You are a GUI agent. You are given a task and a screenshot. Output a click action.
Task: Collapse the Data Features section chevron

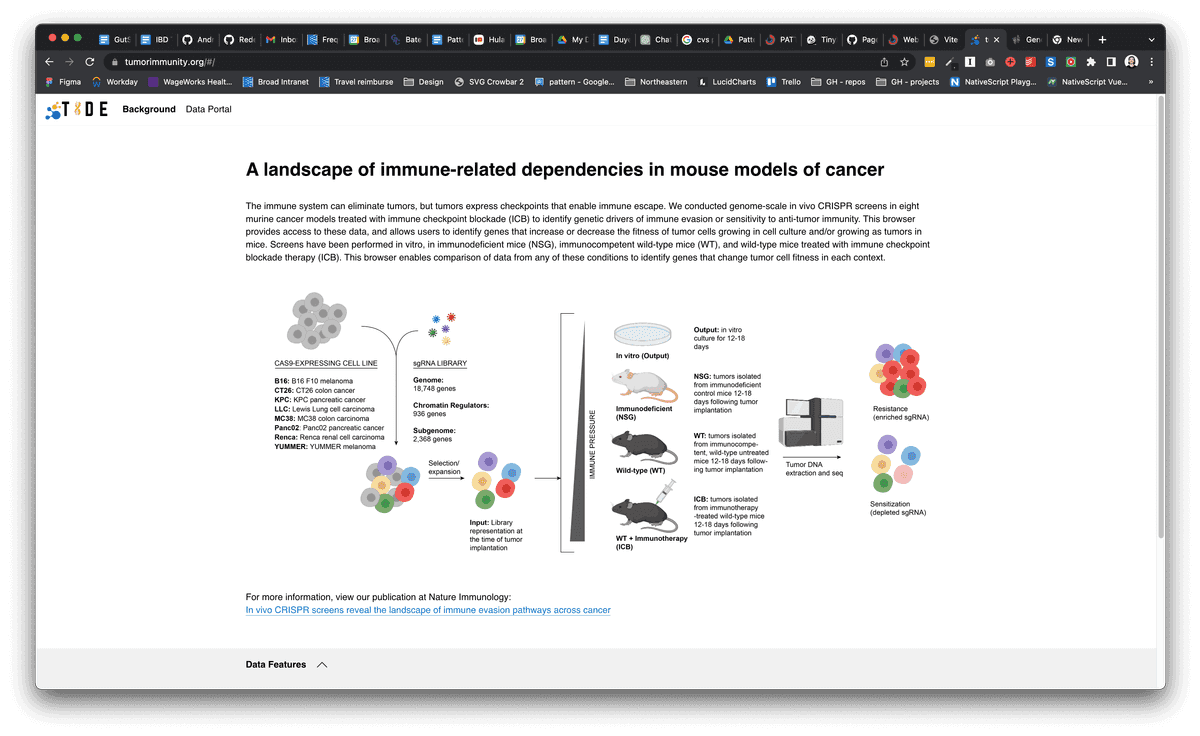pyautogui.click(x=322, y=665)
